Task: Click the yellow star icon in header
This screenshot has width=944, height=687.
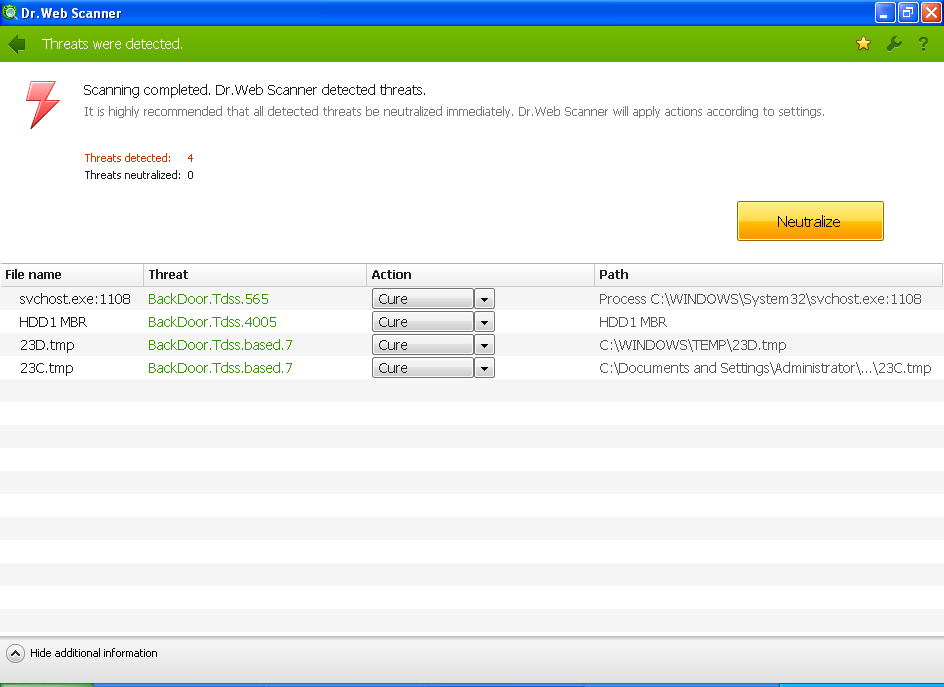Action: (863, 44)
